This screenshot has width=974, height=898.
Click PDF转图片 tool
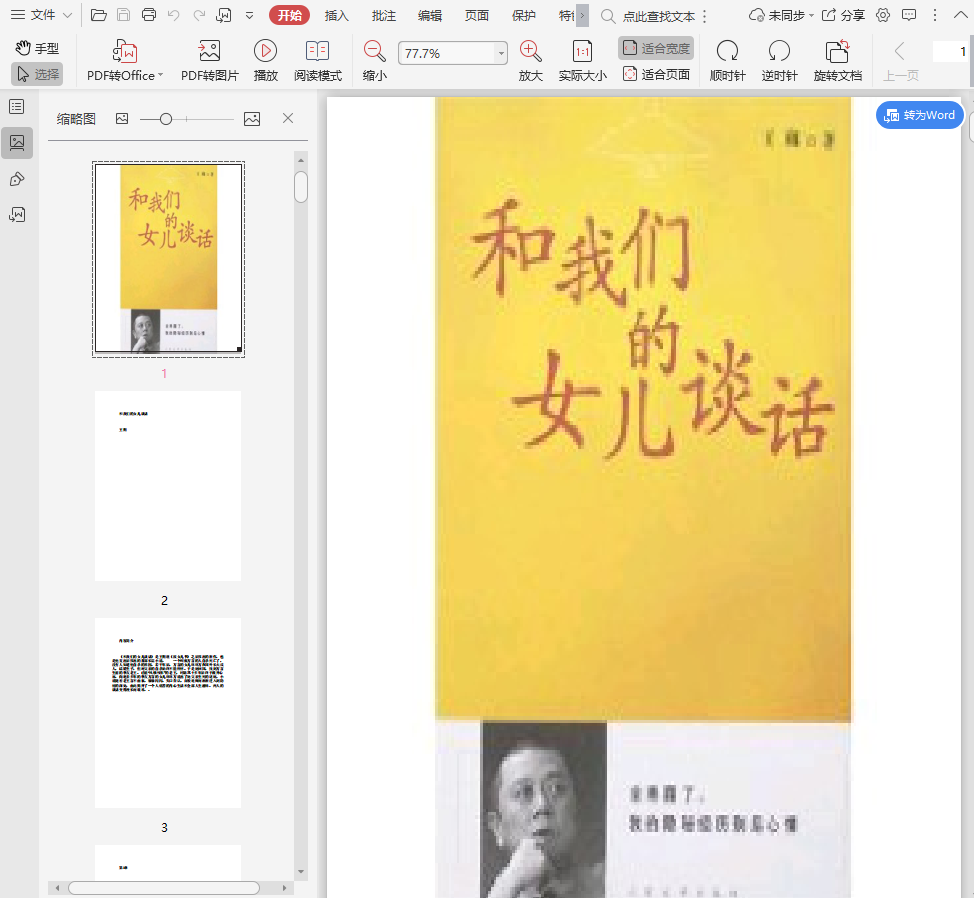209,61
